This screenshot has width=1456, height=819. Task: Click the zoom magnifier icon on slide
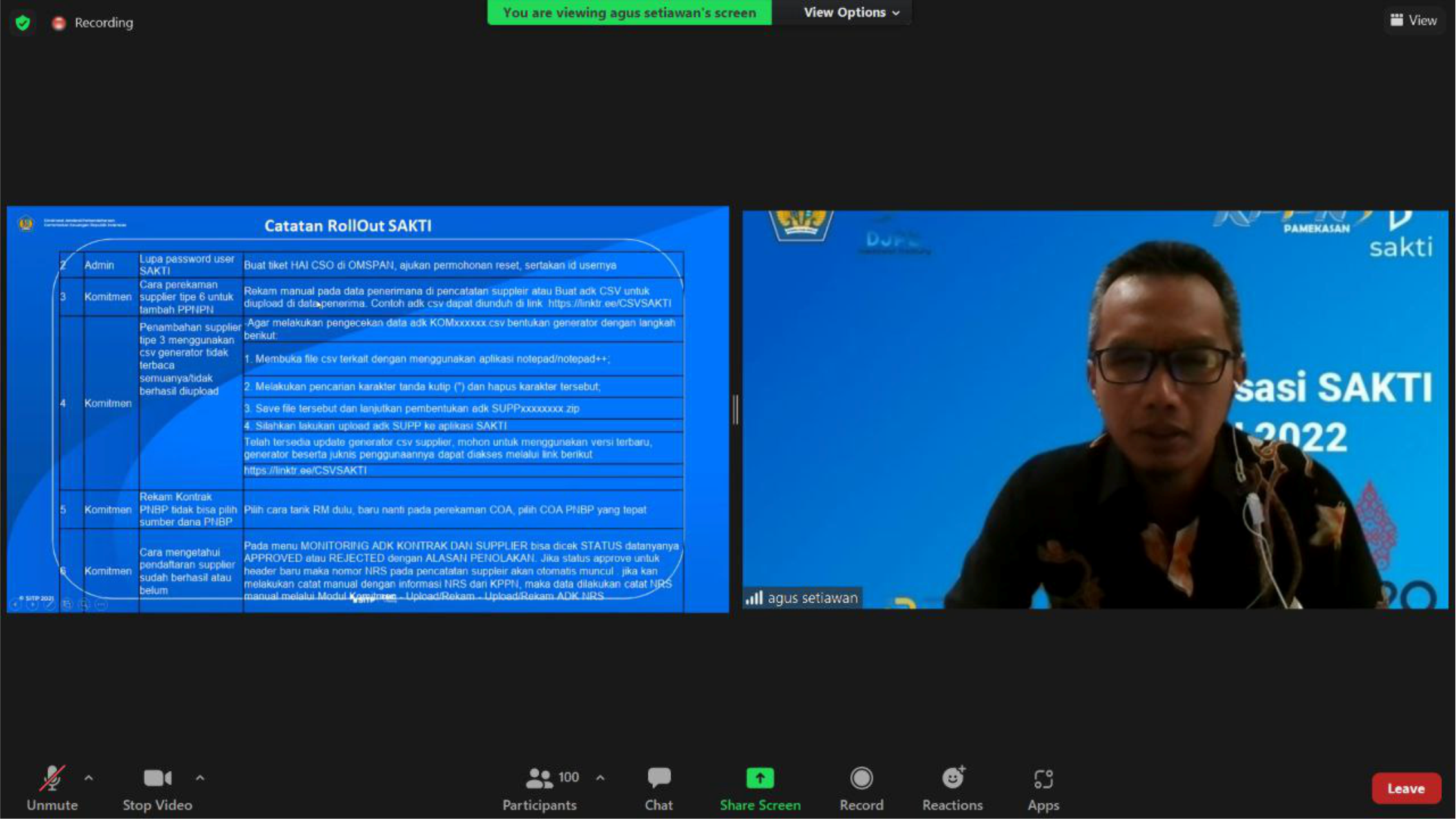pos(84,605)
